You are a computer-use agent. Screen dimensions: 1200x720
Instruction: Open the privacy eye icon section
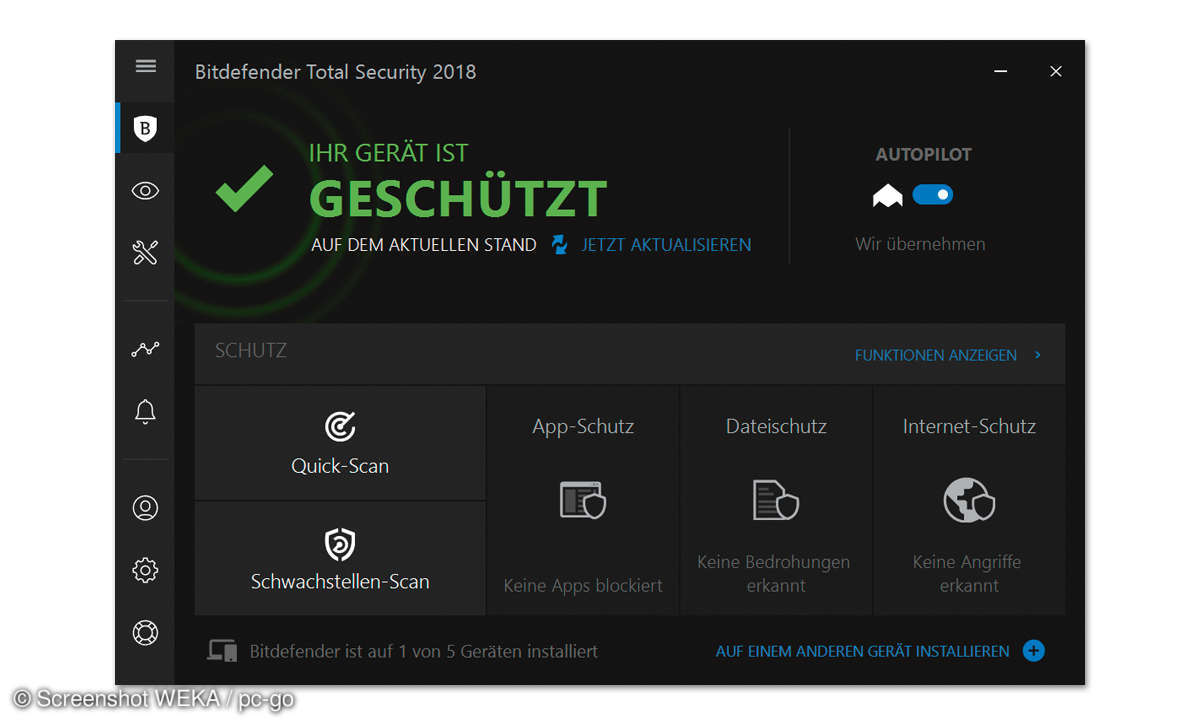[x=146, y=191]
